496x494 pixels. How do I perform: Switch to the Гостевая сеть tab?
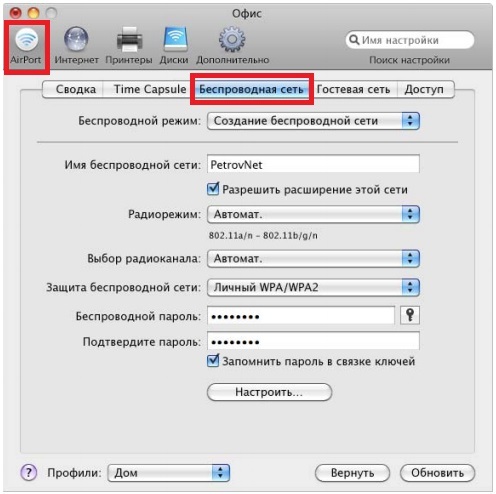click(x=353, y=89)
